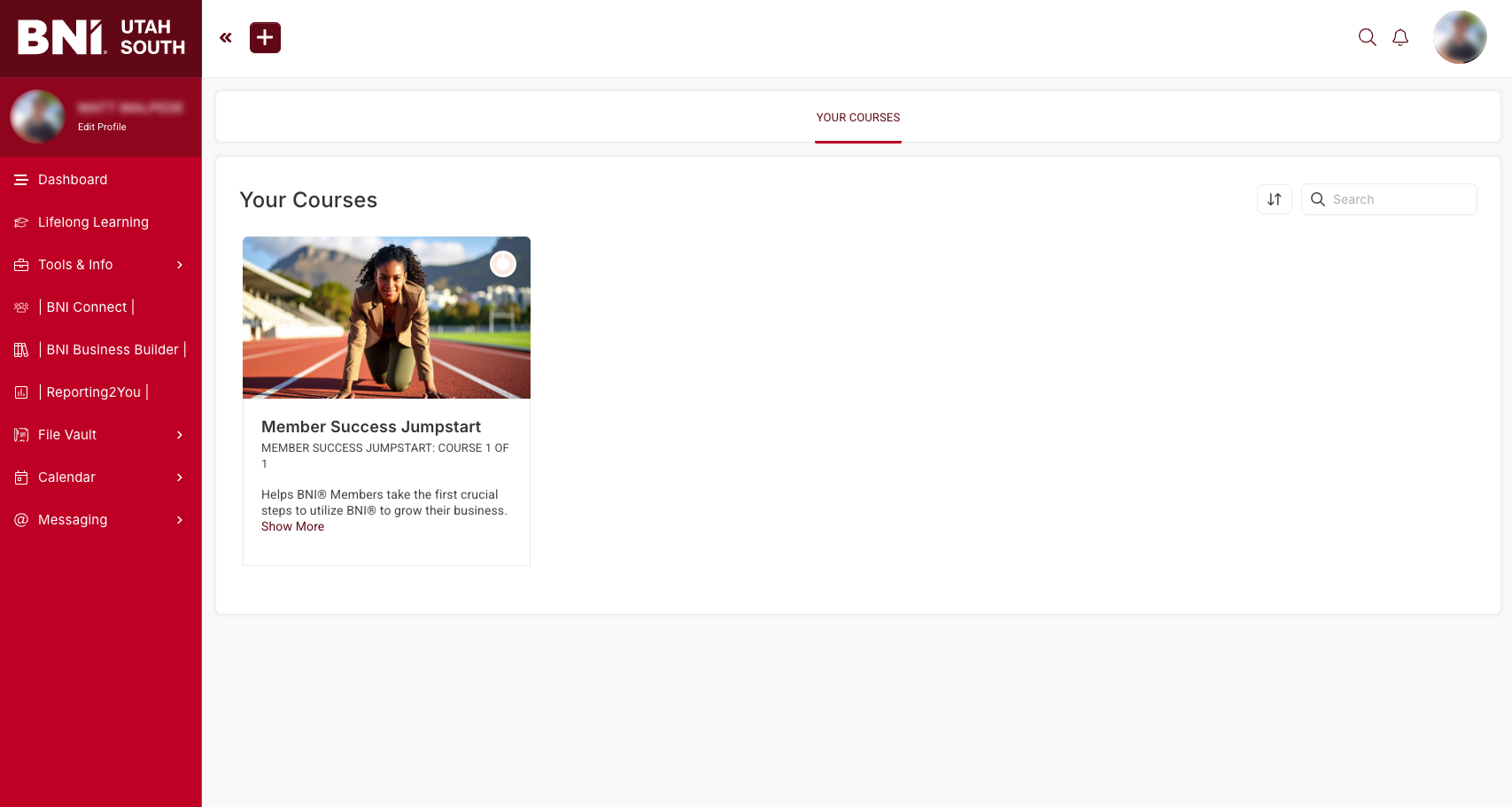Screen dimensions: 1512x807
Task: Click the dark red plus button
Action: [x=265, y=38]
